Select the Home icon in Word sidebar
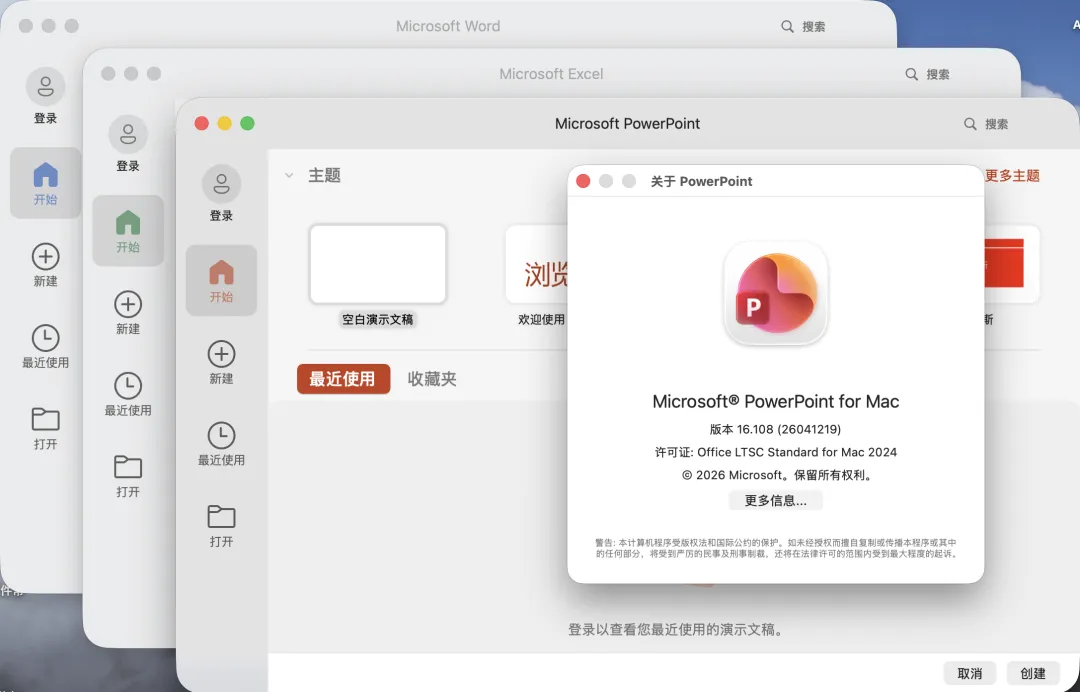 pyautogui.click(x=45, y=175)
